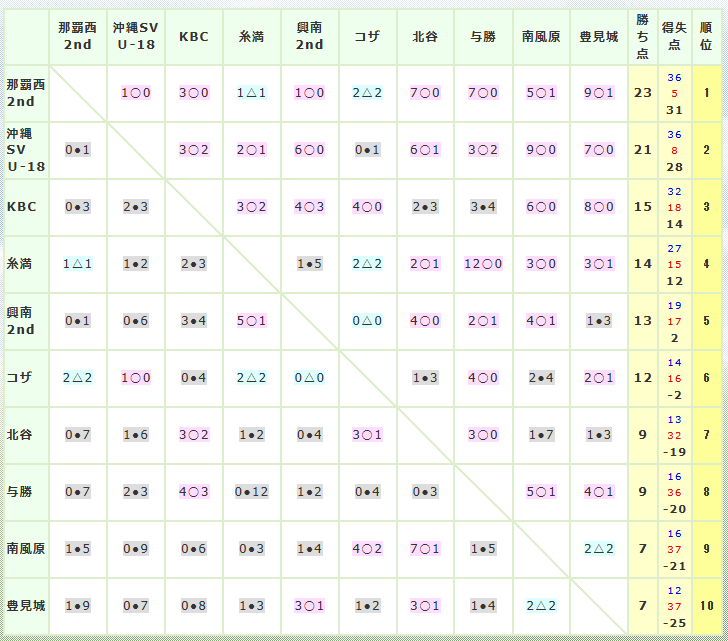Click the コザ column header at top
Image resolution: width=728 pixels, height=641 pixels.
367,36
